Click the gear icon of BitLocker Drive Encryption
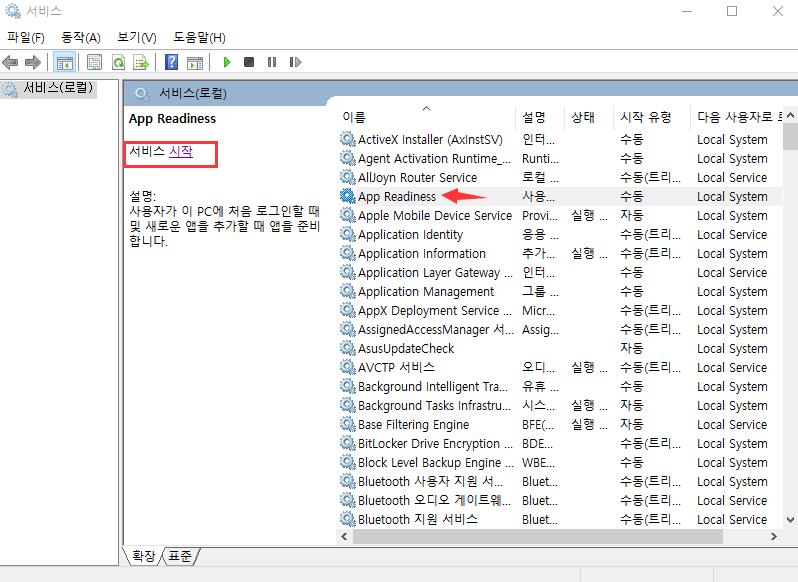Image resolution: width=798 pixels, height=582 pixels. click(x=348, y=443)
